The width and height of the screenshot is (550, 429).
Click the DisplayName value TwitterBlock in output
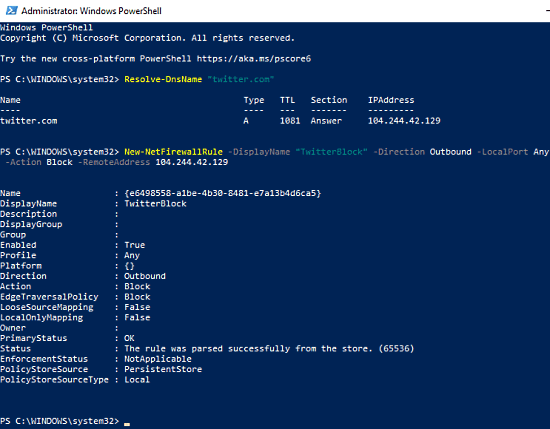pos(155,203)
